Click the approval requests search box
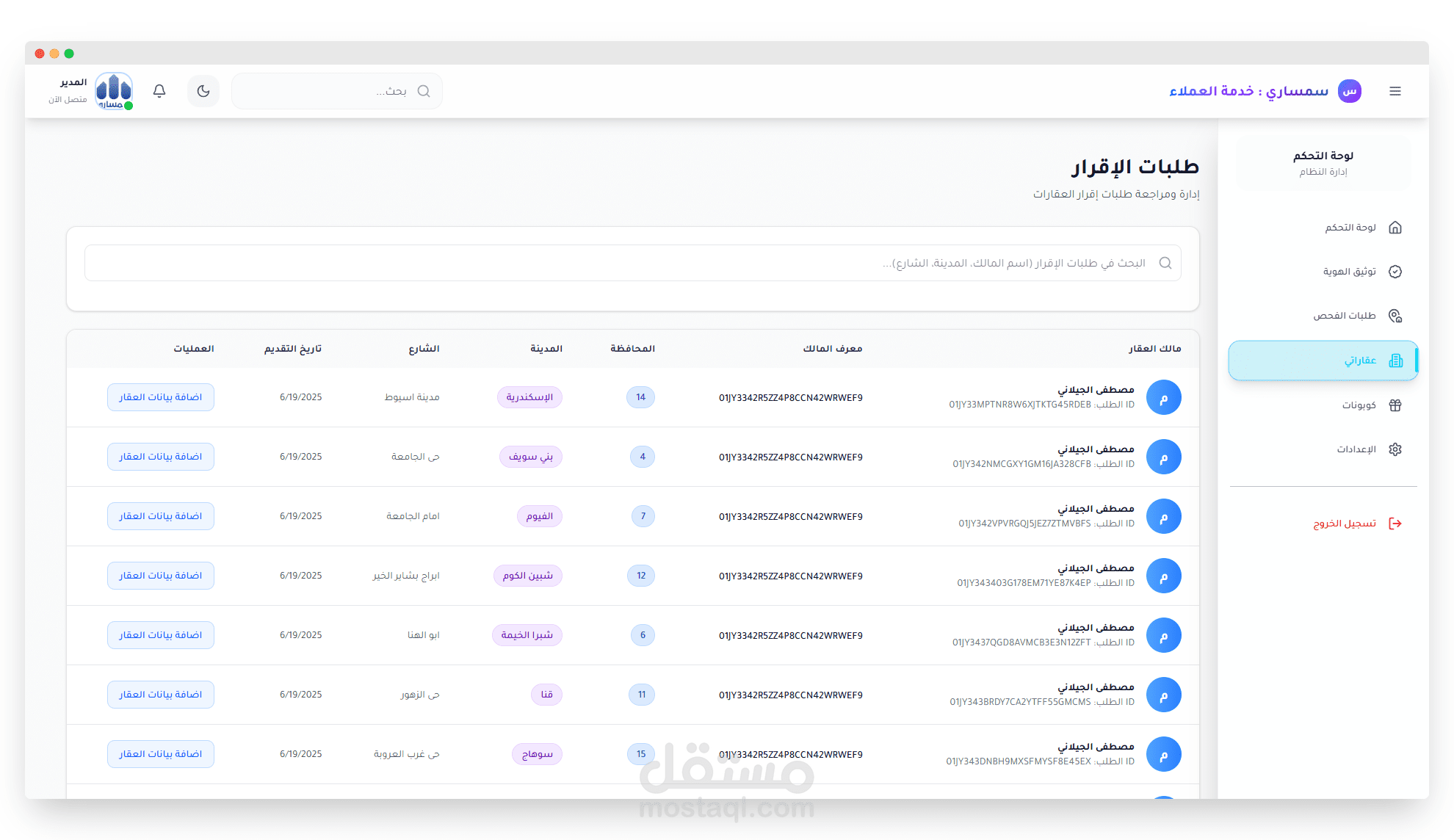The width and height of the screenshot is (1454, 840). 632,263
